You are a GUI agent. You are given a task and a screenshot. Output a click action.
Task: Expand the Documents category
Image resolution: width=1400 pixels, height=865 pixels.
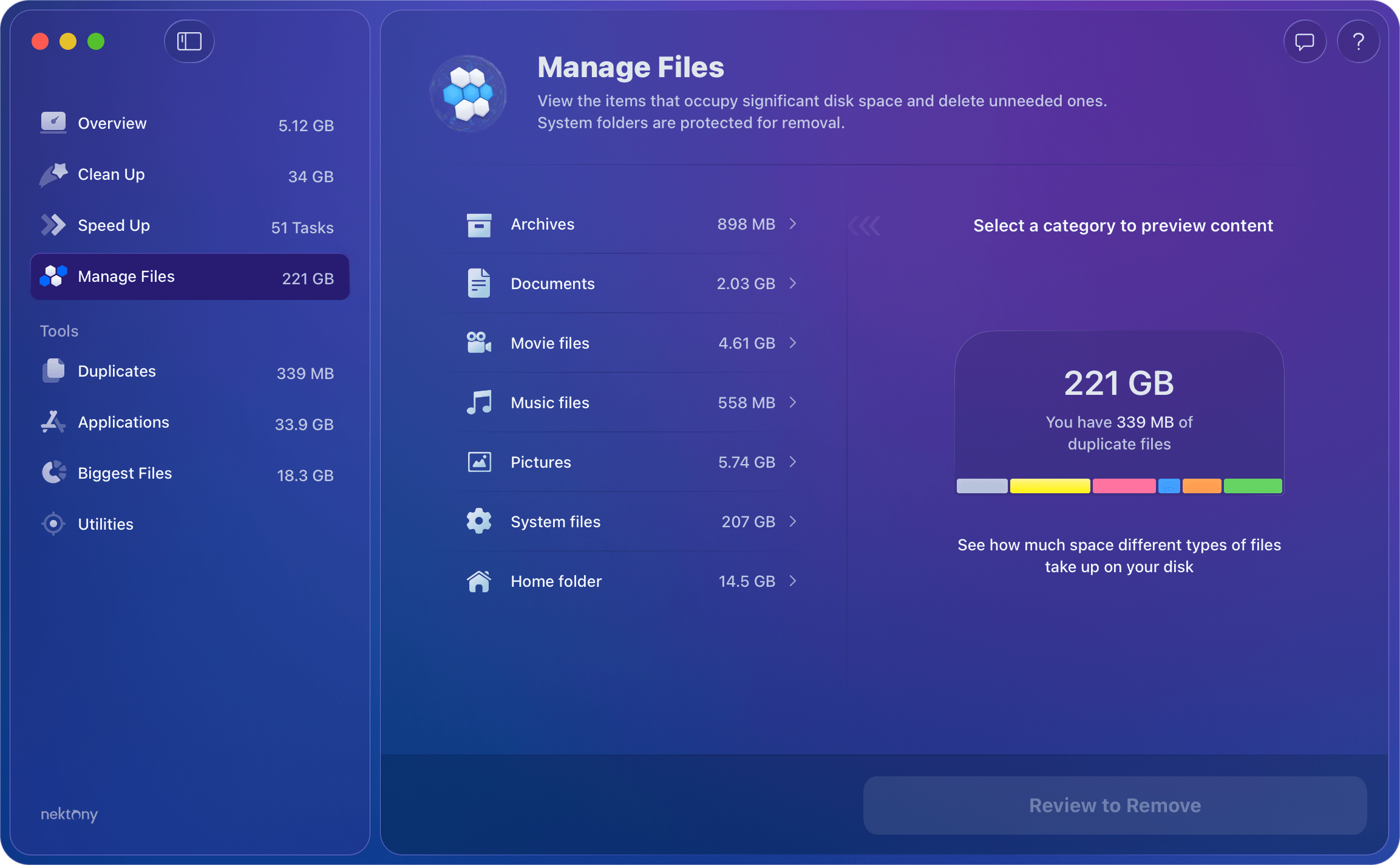(793, 283)
